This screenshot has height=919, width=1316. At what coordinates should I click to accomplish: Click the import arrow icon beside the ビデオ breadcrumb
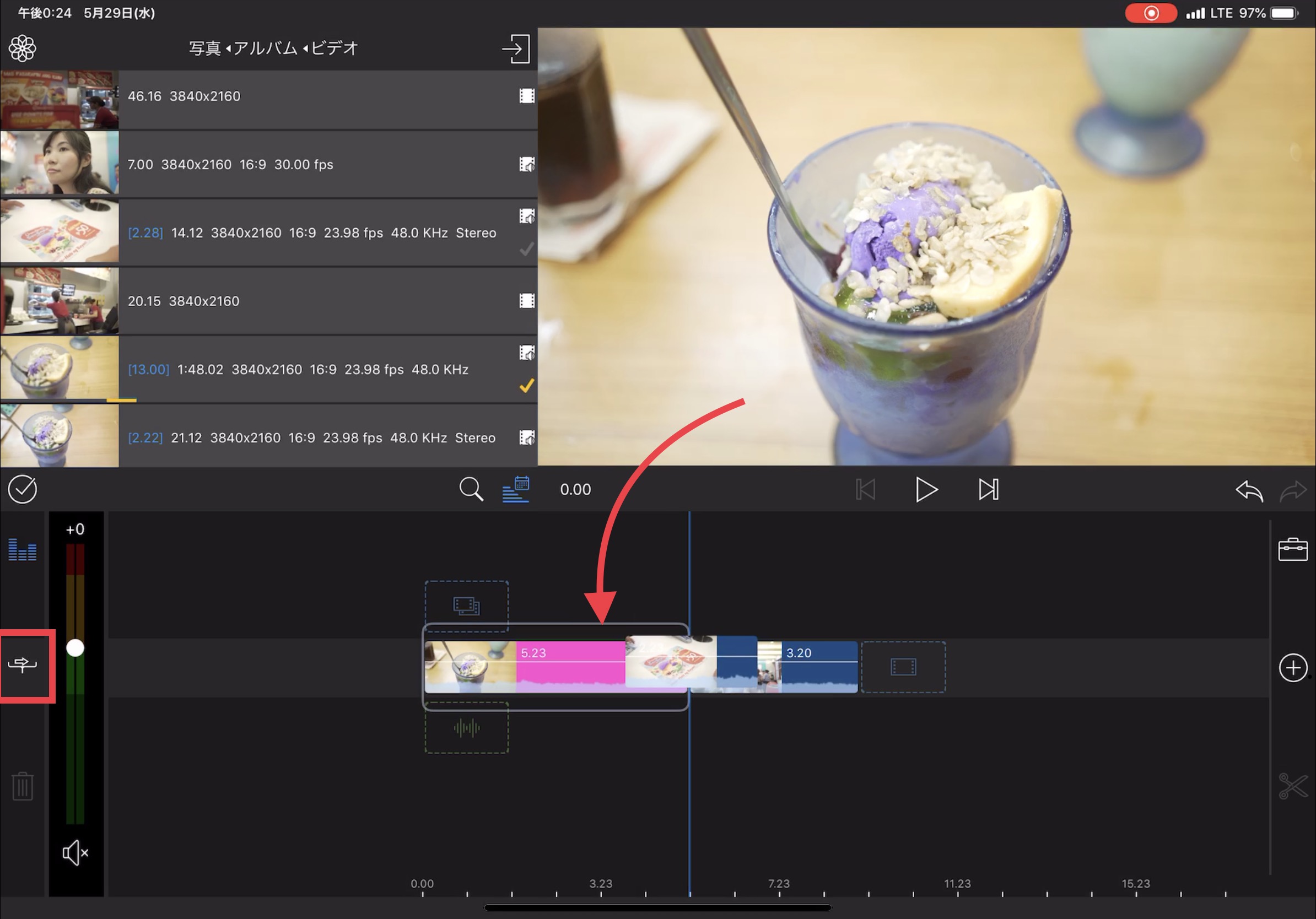[x=515, y=48]
